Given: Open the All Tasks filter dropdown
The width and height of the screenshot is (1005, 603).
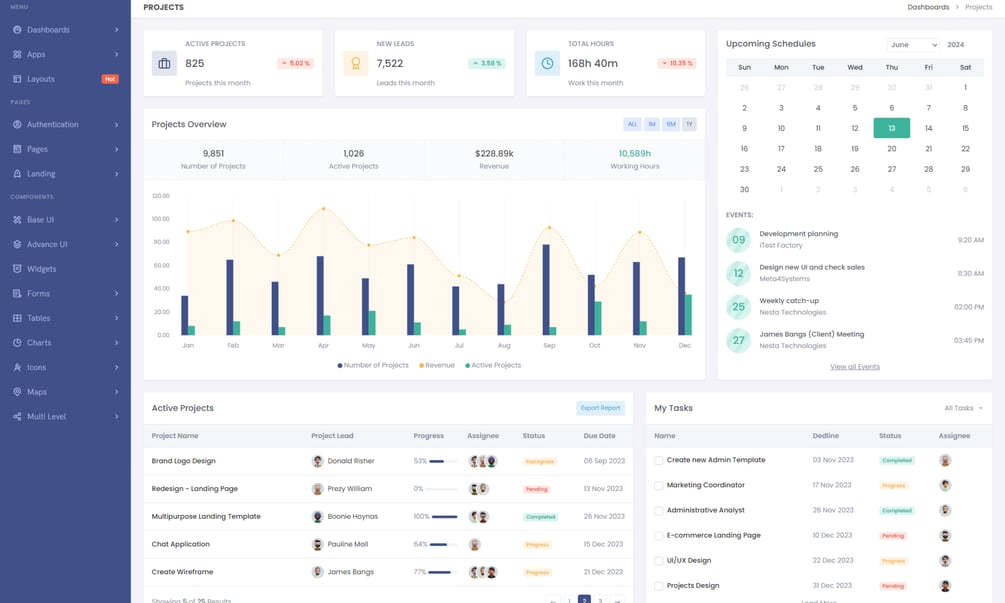Looking at the screenshot, I should (963, 408).
